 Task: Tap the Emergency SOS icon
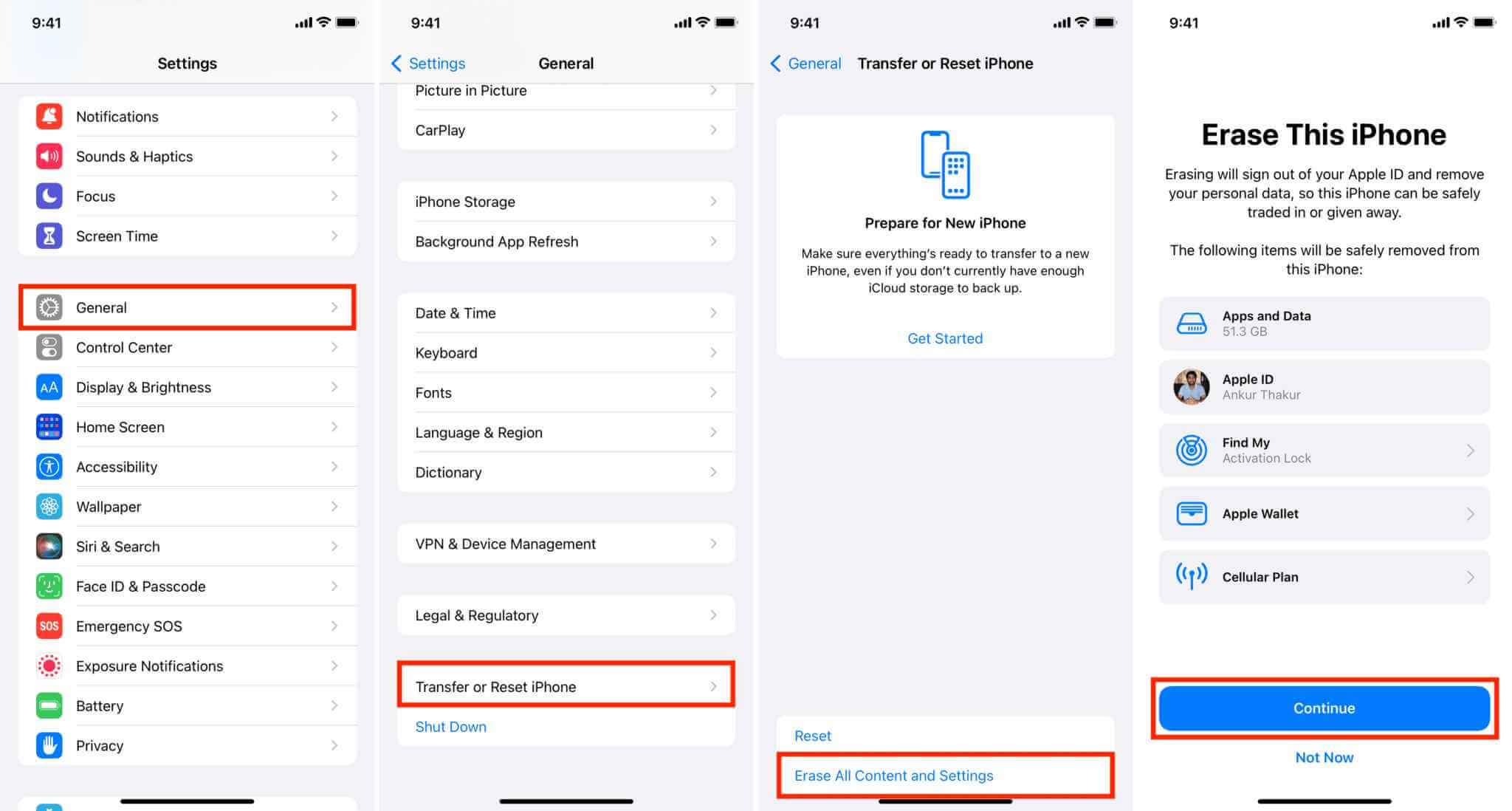point(49,624)
